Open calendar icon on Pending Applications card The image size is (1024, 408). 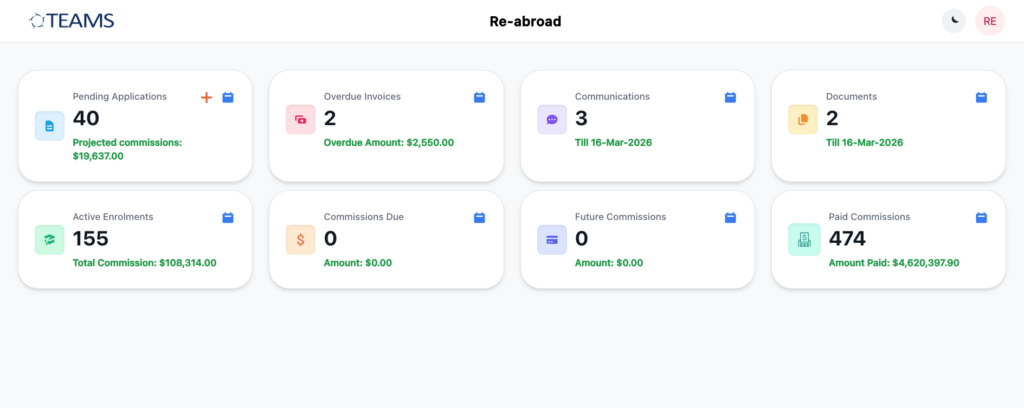coord(228,97)
